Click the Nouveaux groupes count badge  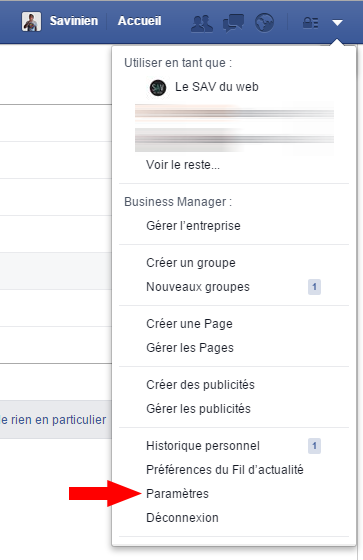tap(314, 287)
